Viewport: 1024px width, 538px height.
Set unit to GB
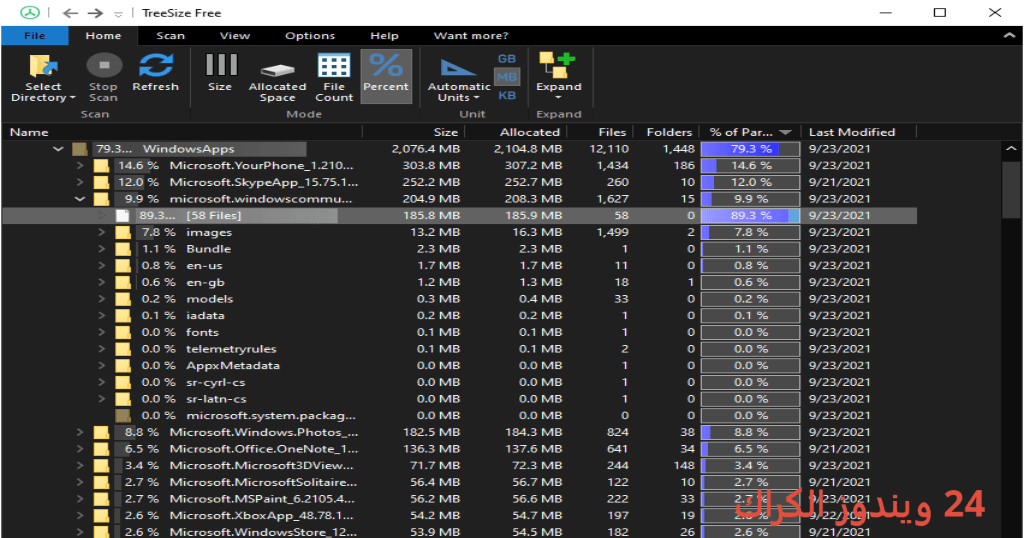(507, 59)
